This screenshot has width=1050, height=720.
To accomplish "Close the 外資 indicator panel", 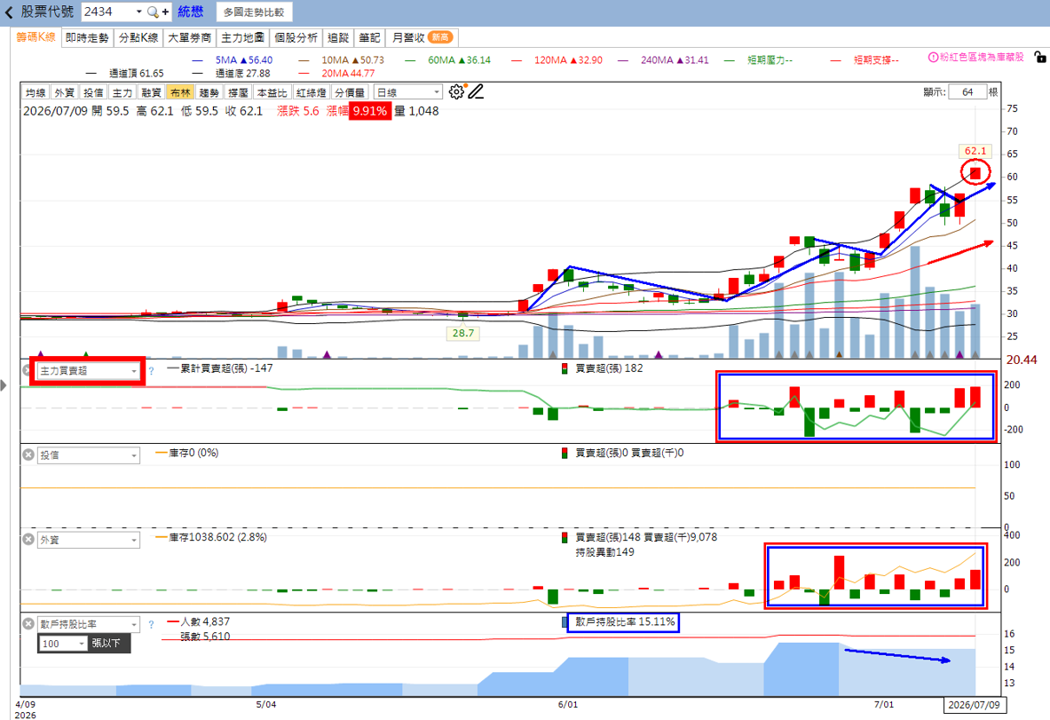I will 28,539.
